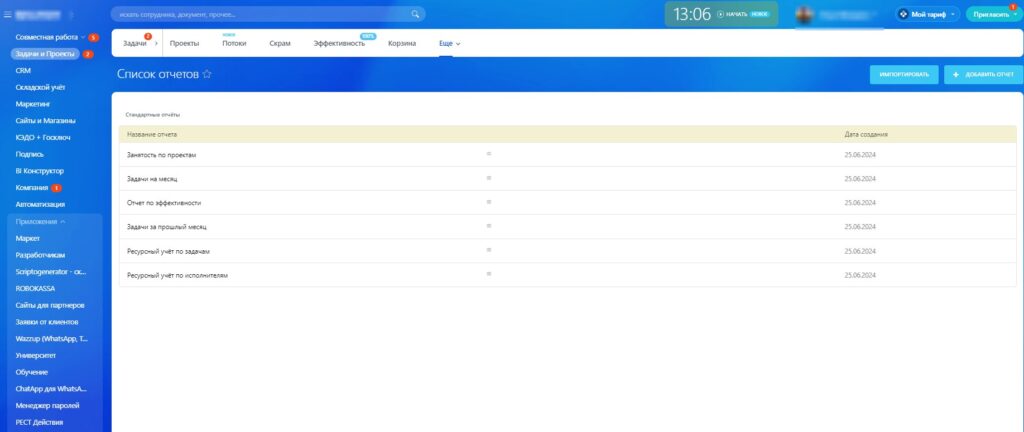Switch to the Проекты tab
Screen dimensions: 1024x432
pos(184,44)
